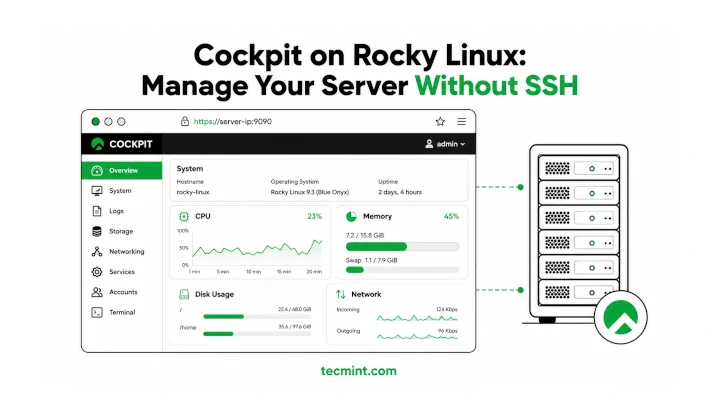Open the browser hamburger menu
The image size is (720, 405).
(461, 121)
